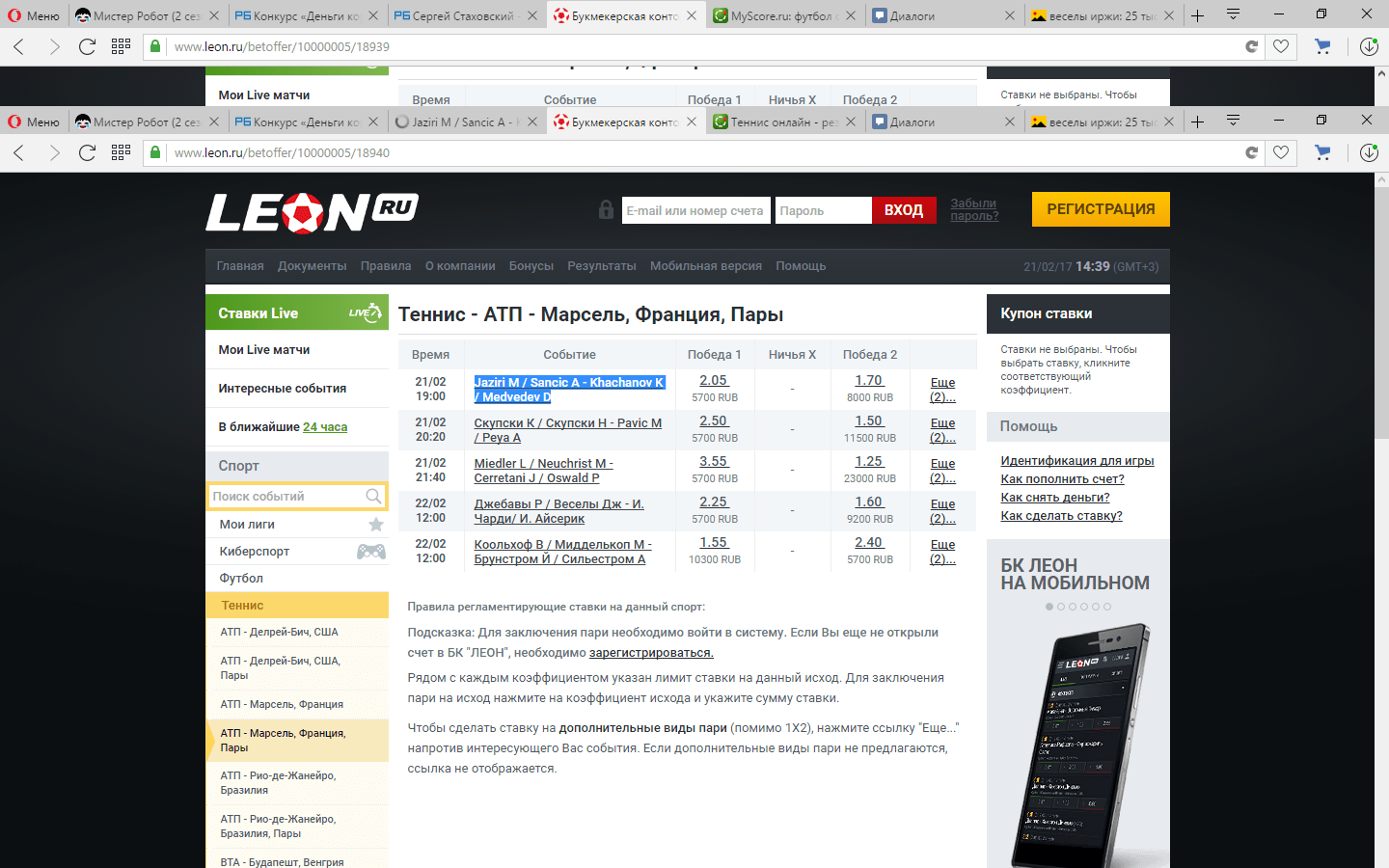Screen dimensions: 1389x868
Task: Open the 'Забыли пароль?' link
Action: tap(974, 209)
